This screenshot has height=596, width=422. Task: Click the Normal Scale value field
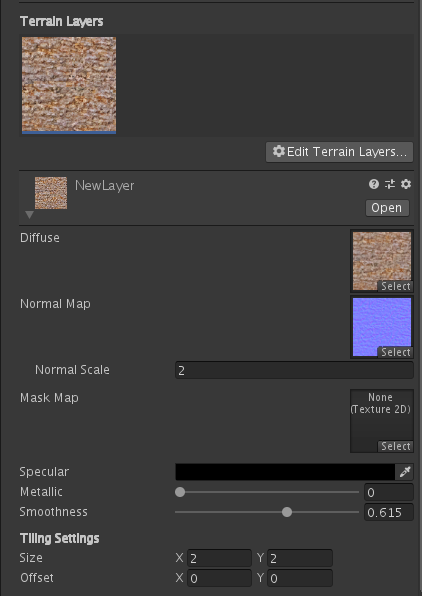[294, 370]
